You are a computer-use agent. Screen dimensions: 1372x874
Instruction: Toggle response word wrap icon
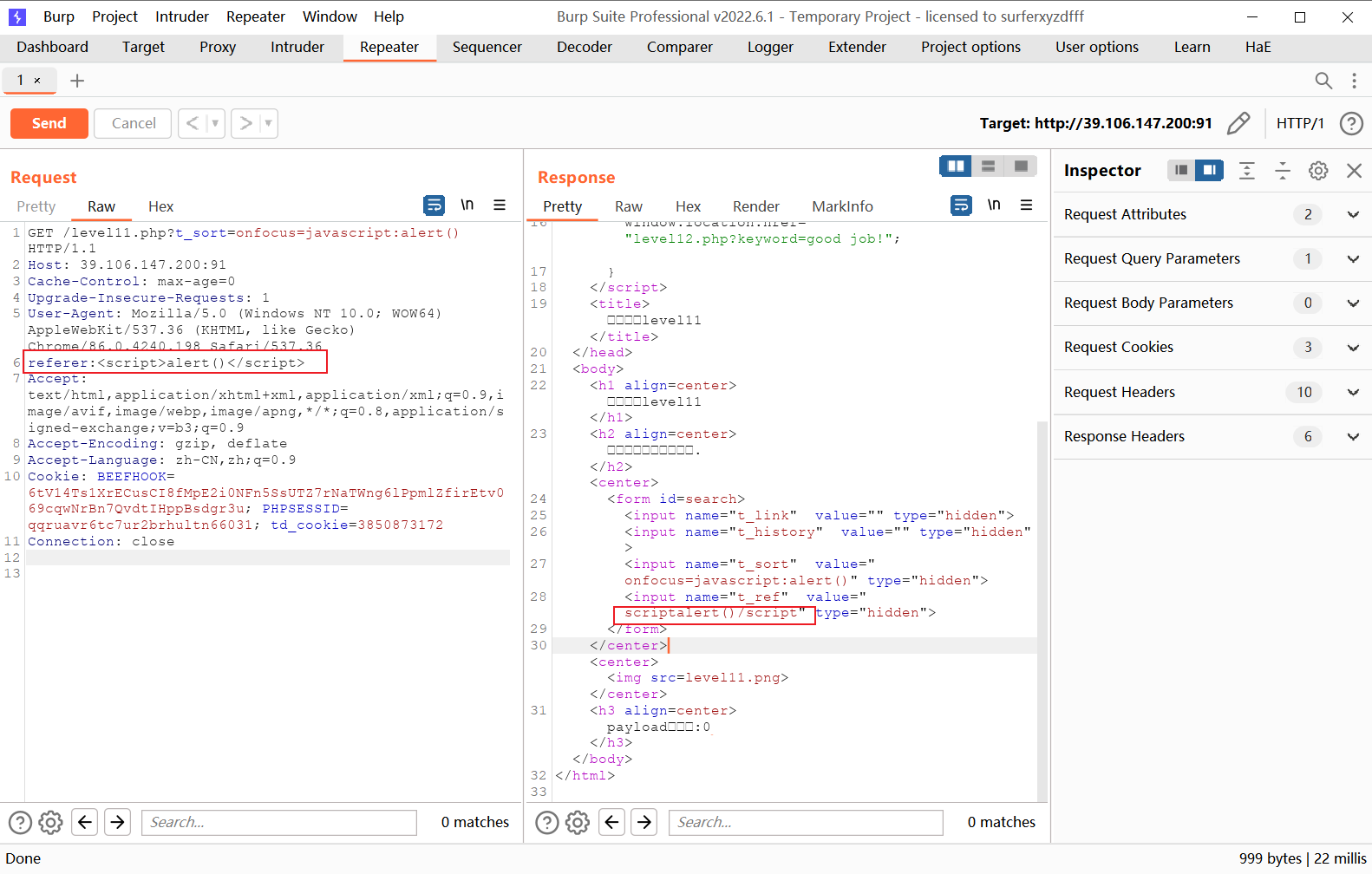pos(961,205)
